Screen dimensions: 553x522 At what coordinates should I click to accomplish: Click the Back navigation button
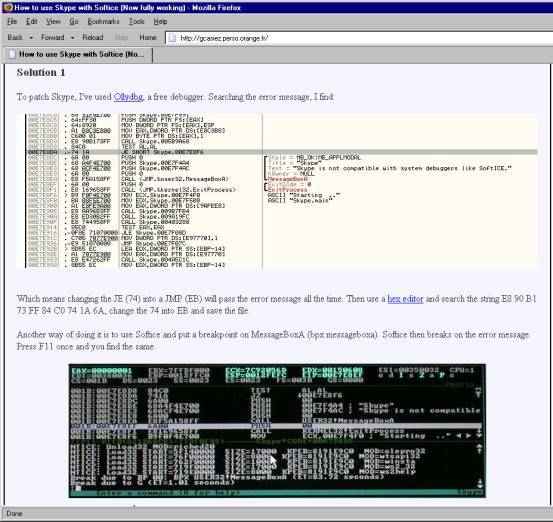click(15, 37)
